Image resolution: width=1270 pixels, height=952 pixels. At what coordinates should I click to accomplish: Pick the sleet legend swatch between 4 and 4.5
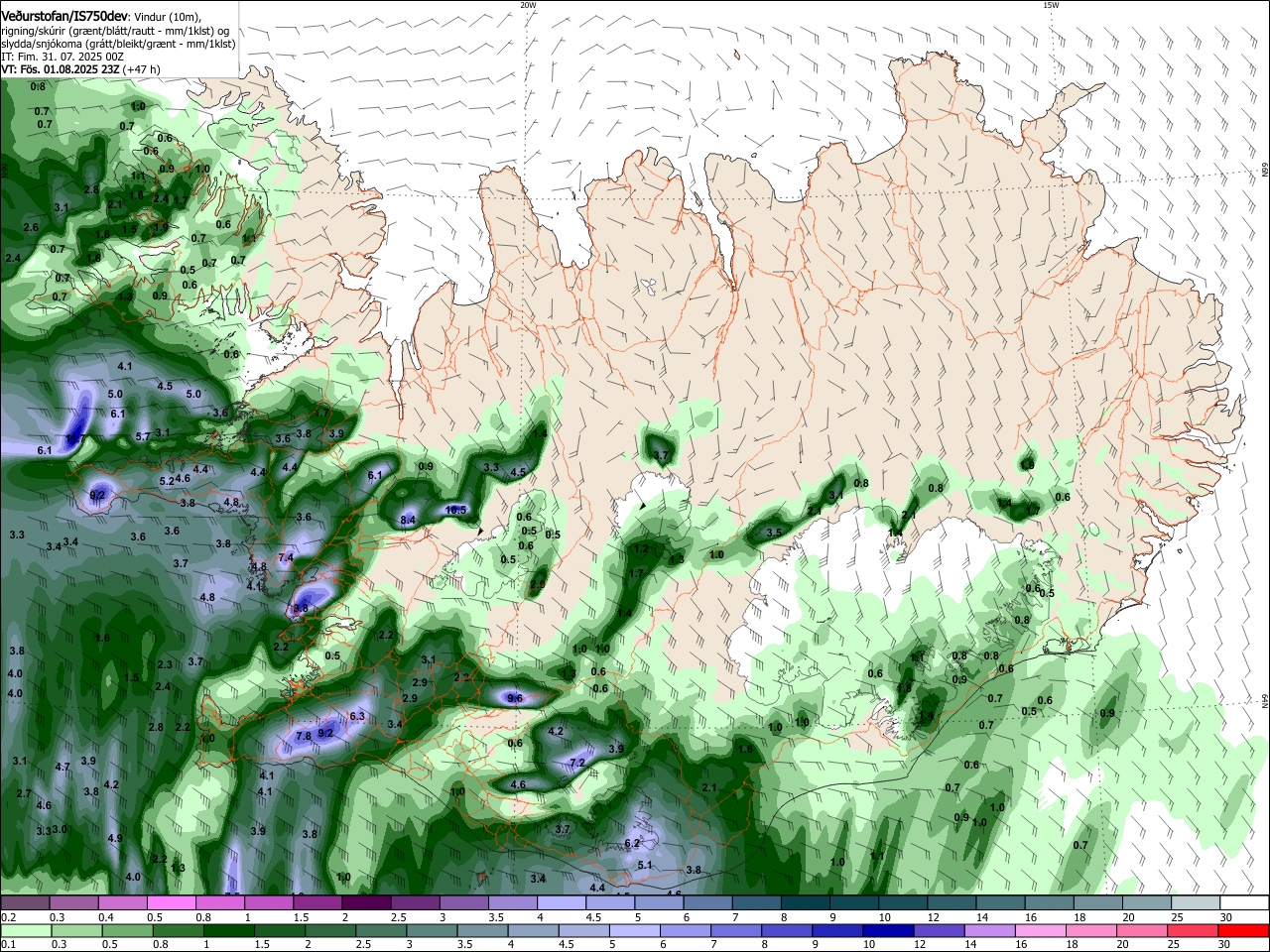(x=561, y=902)
